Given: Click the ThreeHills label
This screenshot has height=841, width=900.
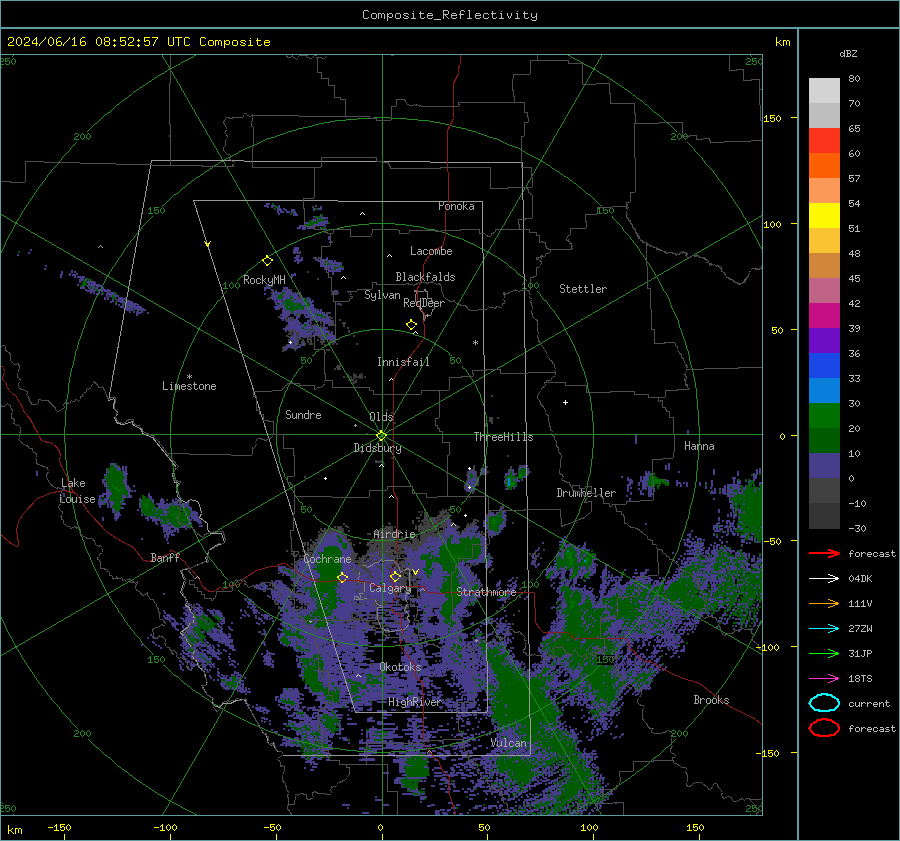Looking at the screenshot, I should tap(503, 437).
